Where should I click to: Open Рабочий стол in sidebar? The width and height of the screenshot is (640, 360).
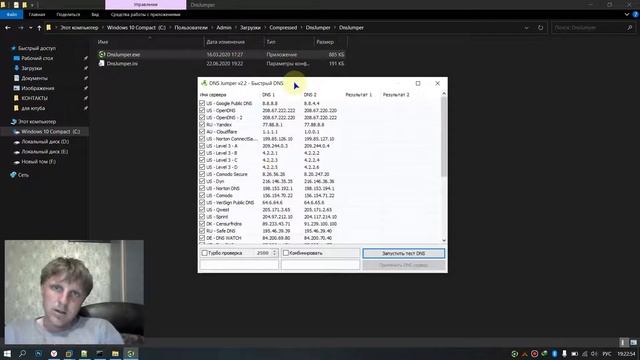click(x=37, y=58)
